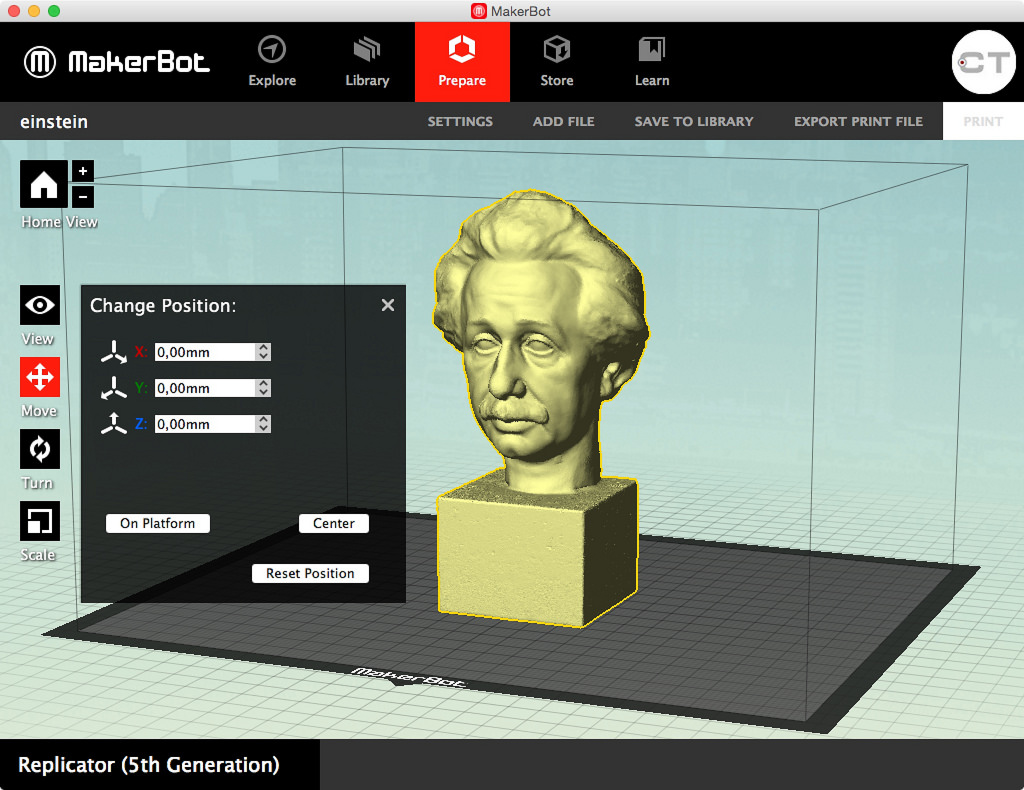Open the Learn tab

pyautogui.click(x=652, y=62)
